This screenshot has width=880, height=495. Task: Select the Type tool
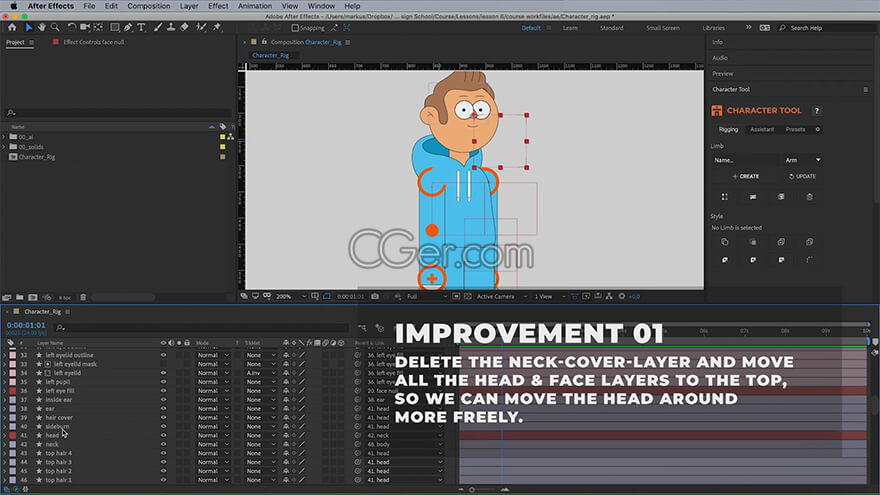tap(141, 27)
